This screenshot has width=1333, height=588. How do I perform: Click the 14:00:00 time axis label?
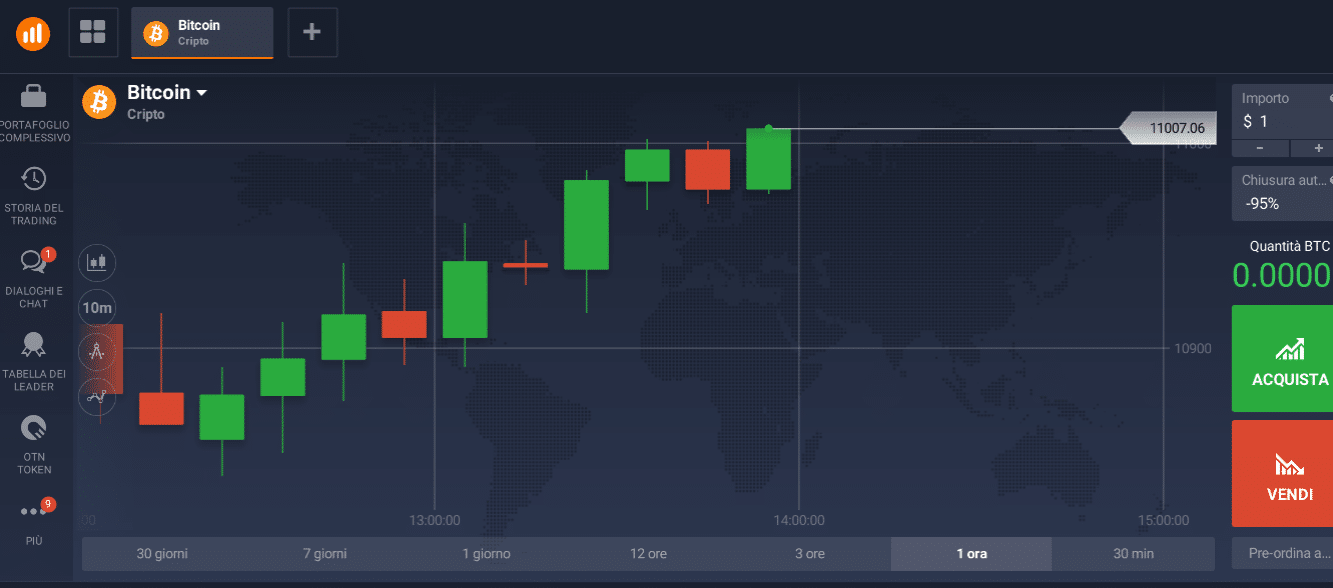click(799, 520)
